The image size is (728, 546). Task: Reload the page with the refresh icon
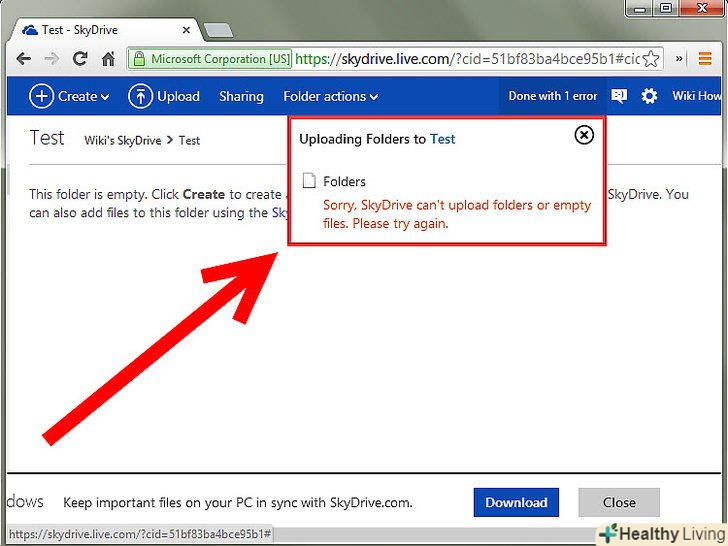(80, 58)
